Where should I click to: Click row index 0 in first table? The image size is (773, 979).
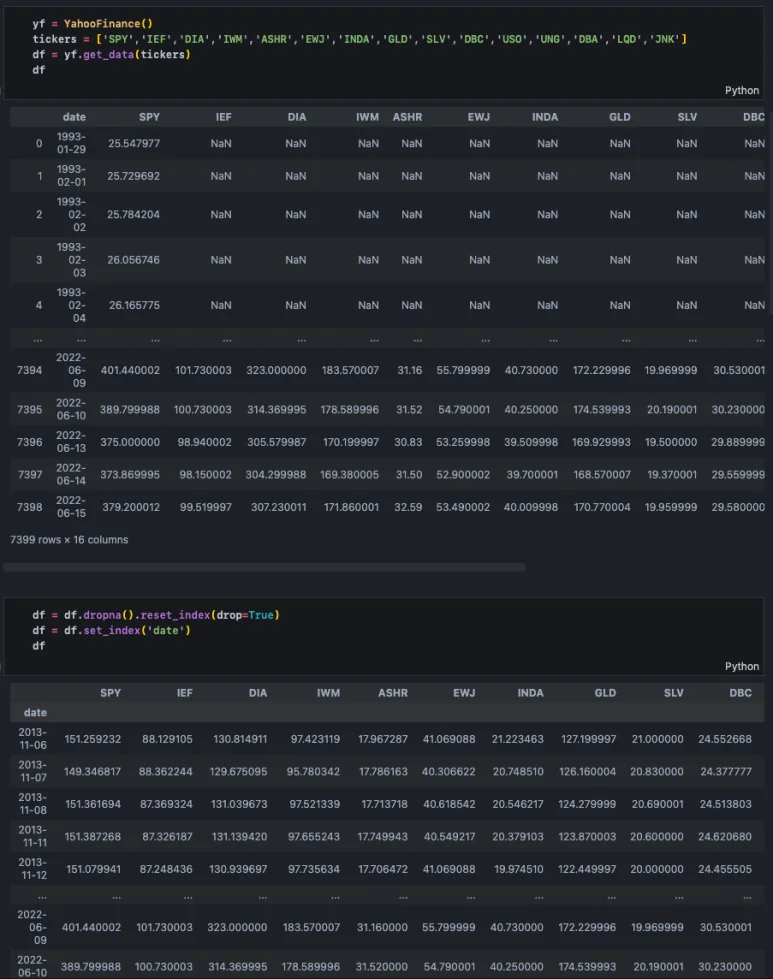[x=39, y=144]
